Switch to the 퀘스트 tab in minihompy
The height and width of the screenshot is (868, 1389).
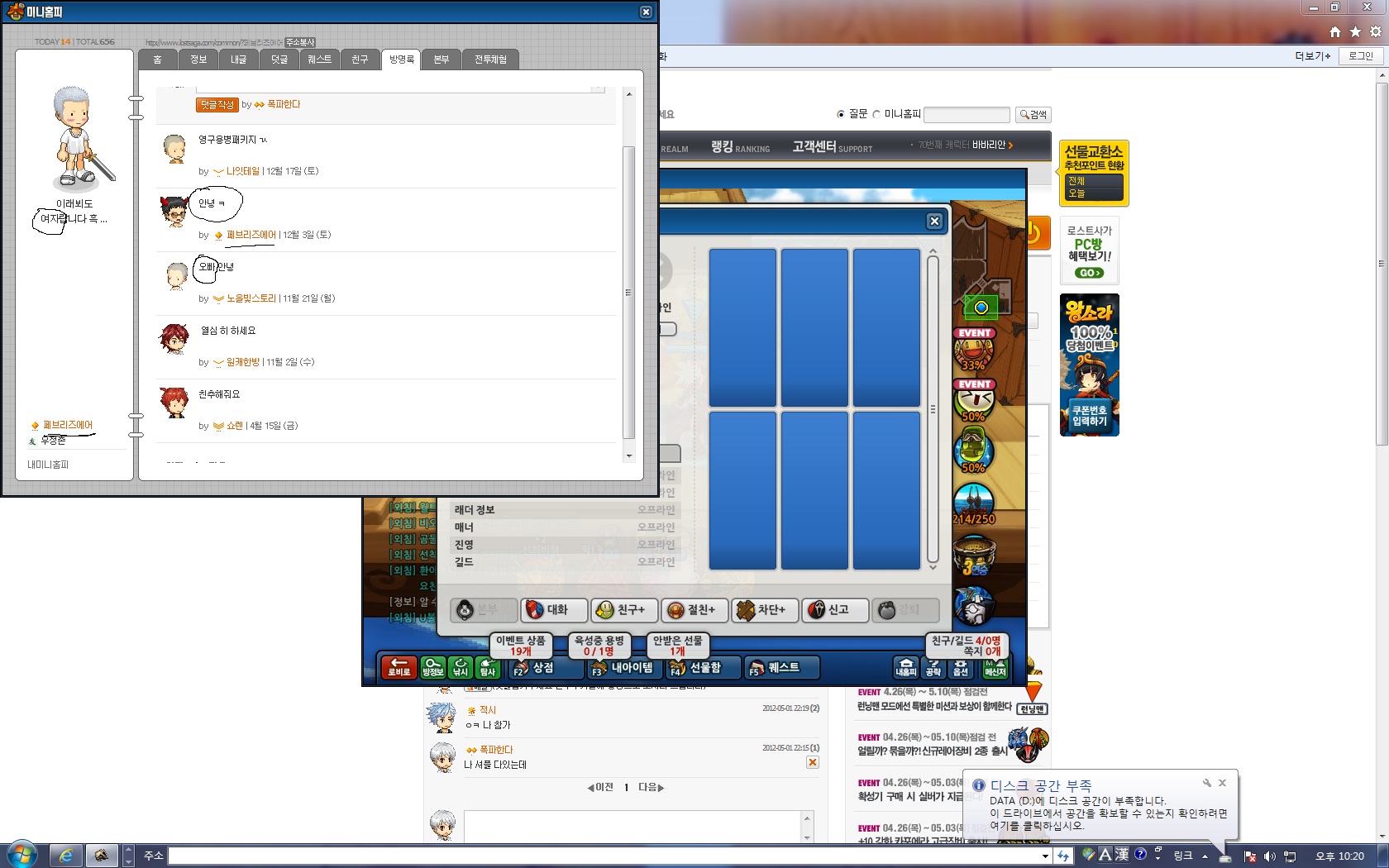coord(319,60)
